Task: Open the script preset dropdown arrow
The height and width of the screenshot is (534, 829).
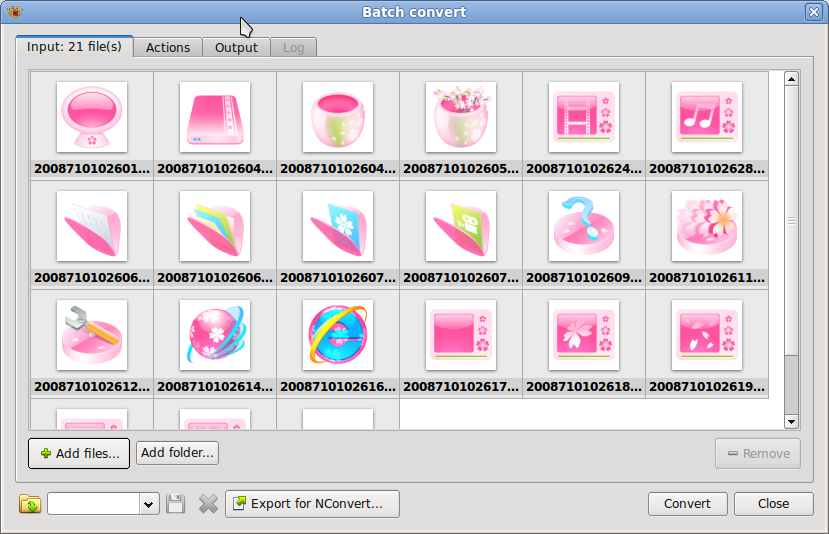Action: tap(149, 504)
